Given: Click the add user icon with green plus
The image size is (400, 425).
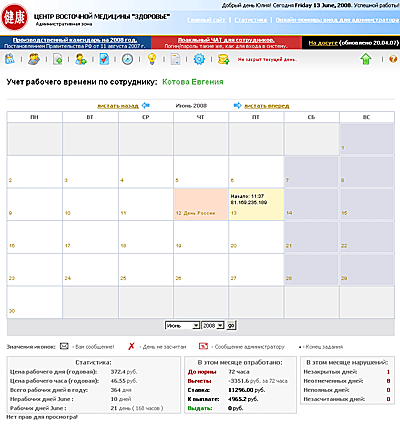Looking at the screenshot, I should [81, 59].
